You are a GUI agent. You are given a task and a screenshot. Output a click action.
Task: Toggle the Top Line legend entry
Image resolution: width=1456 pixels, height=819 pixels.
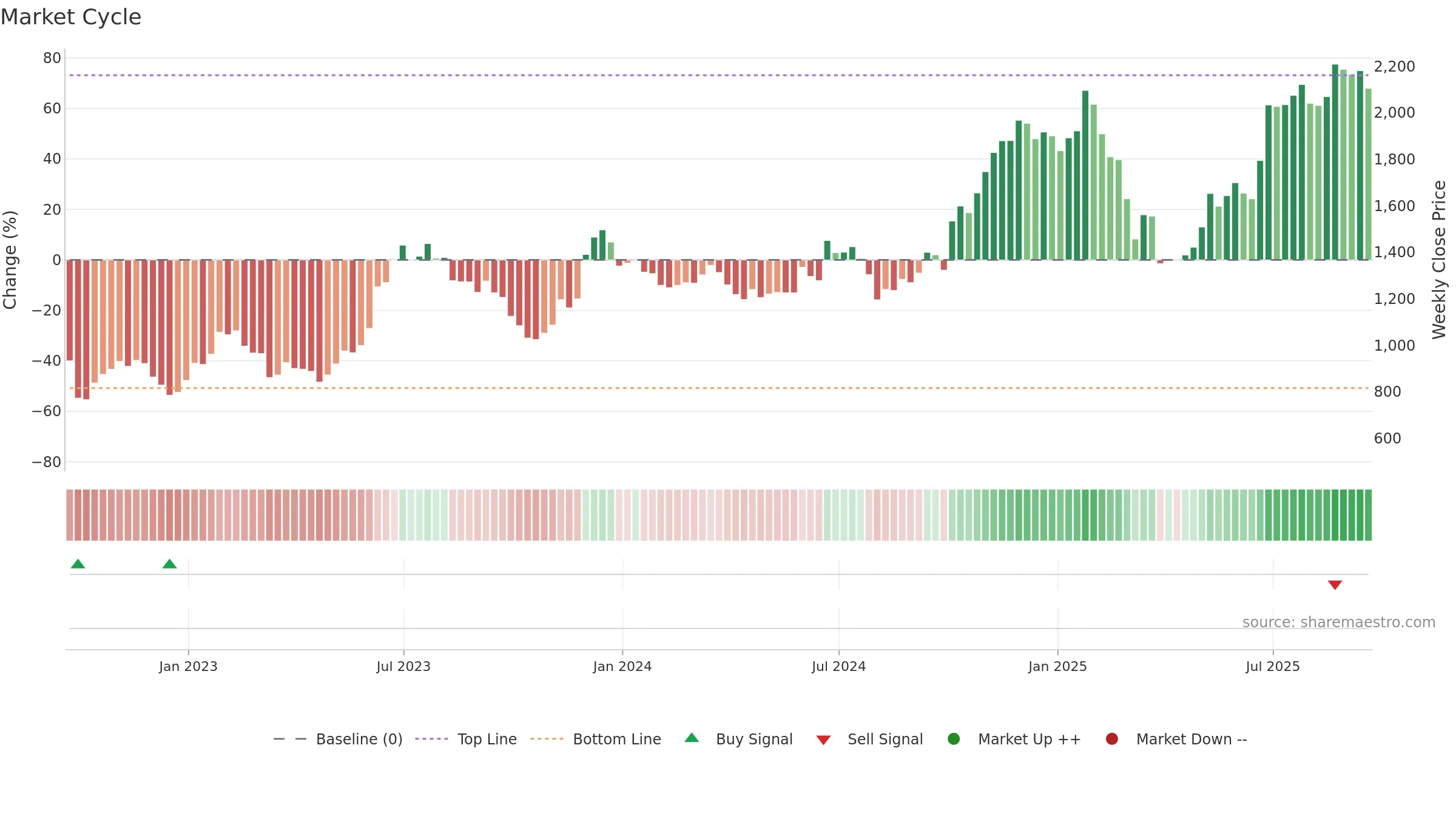pos(466,739)
